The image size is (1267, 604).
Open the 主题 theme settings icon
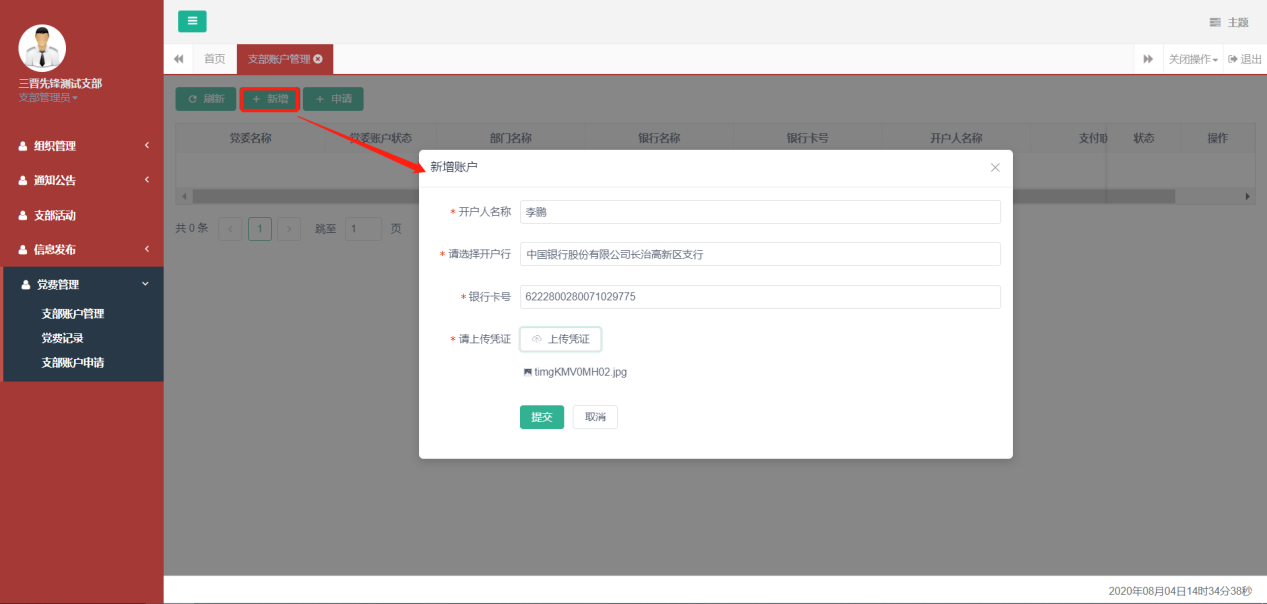1215,22
